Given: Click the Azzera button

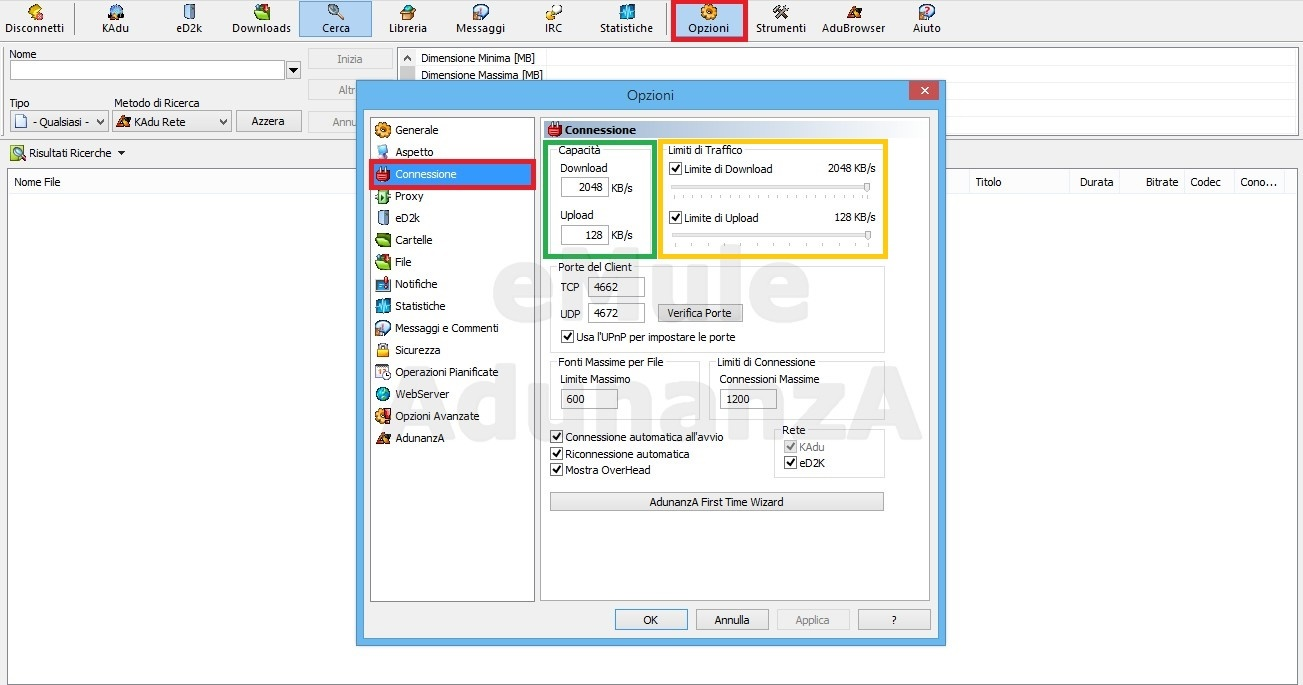Looking at the screenshot, I should 268,121.
